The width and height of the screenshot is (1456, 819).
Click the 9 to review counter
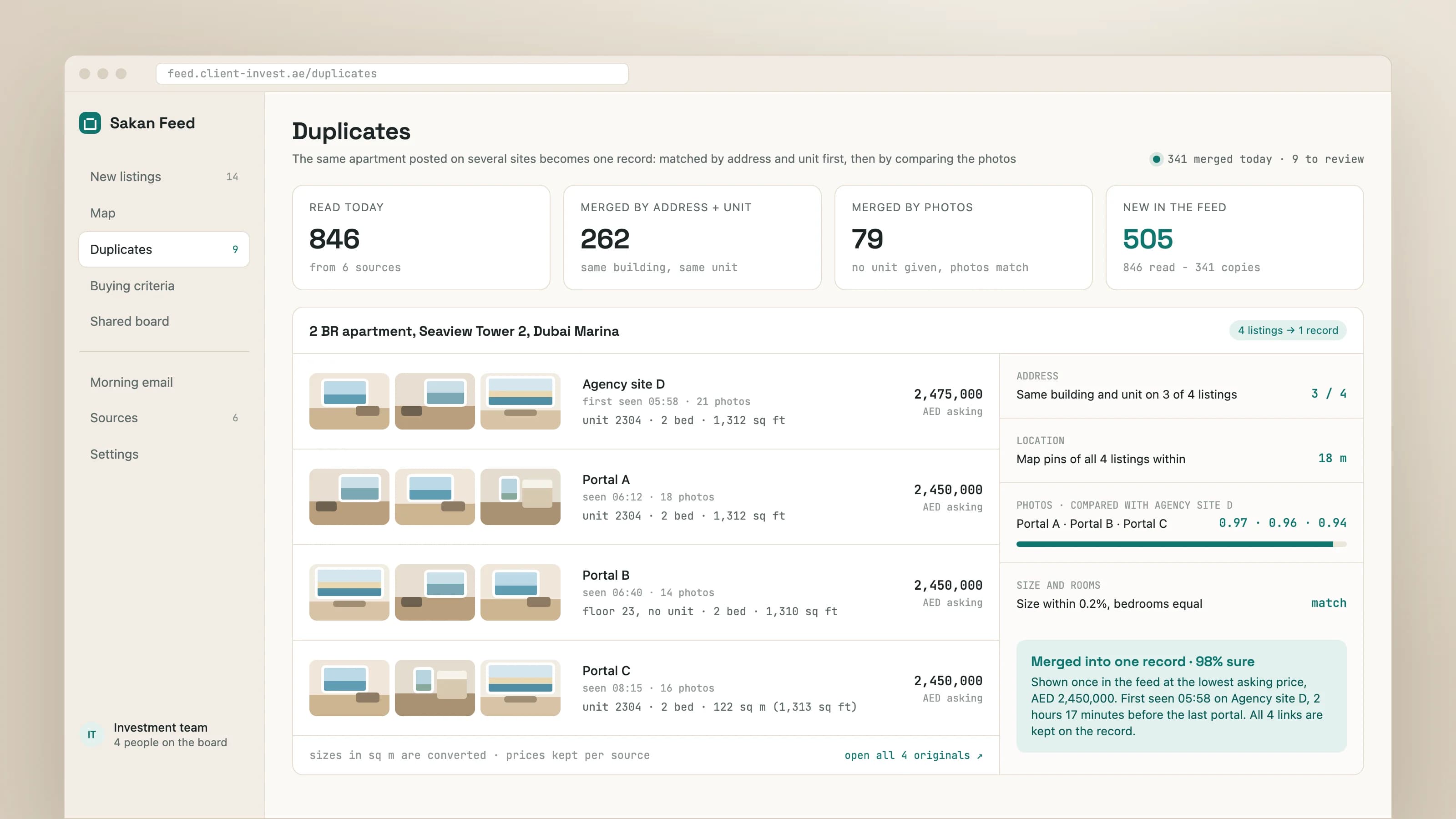[1328, 159]
